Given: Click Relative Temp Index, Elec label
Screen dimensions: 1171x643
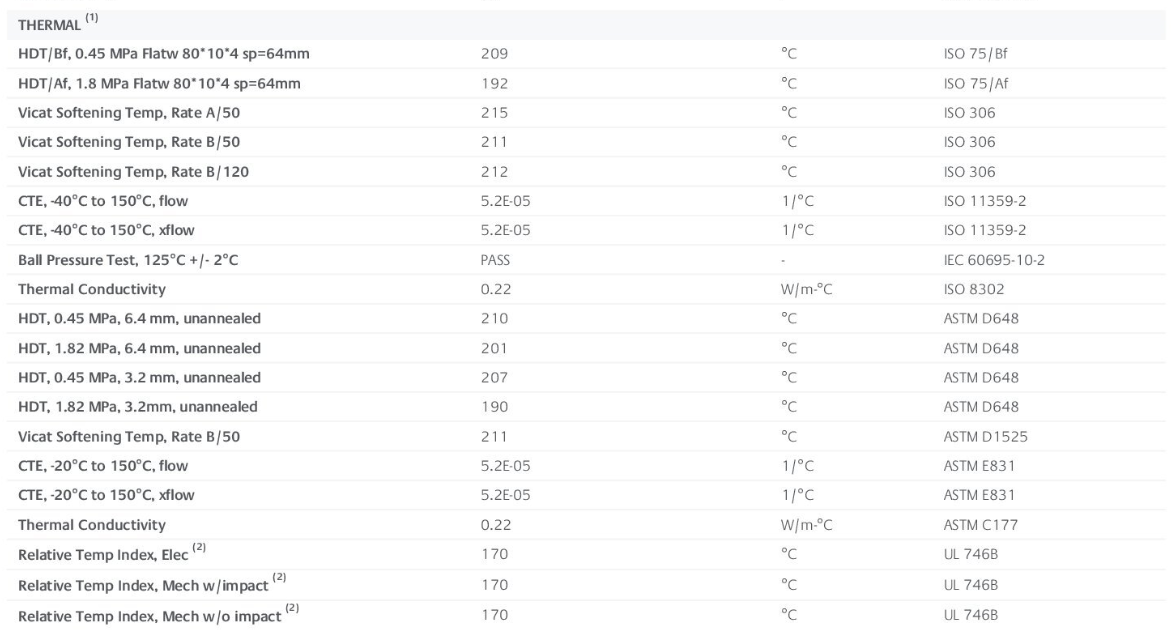Looking at the screenshot, I should click(103, 555).
